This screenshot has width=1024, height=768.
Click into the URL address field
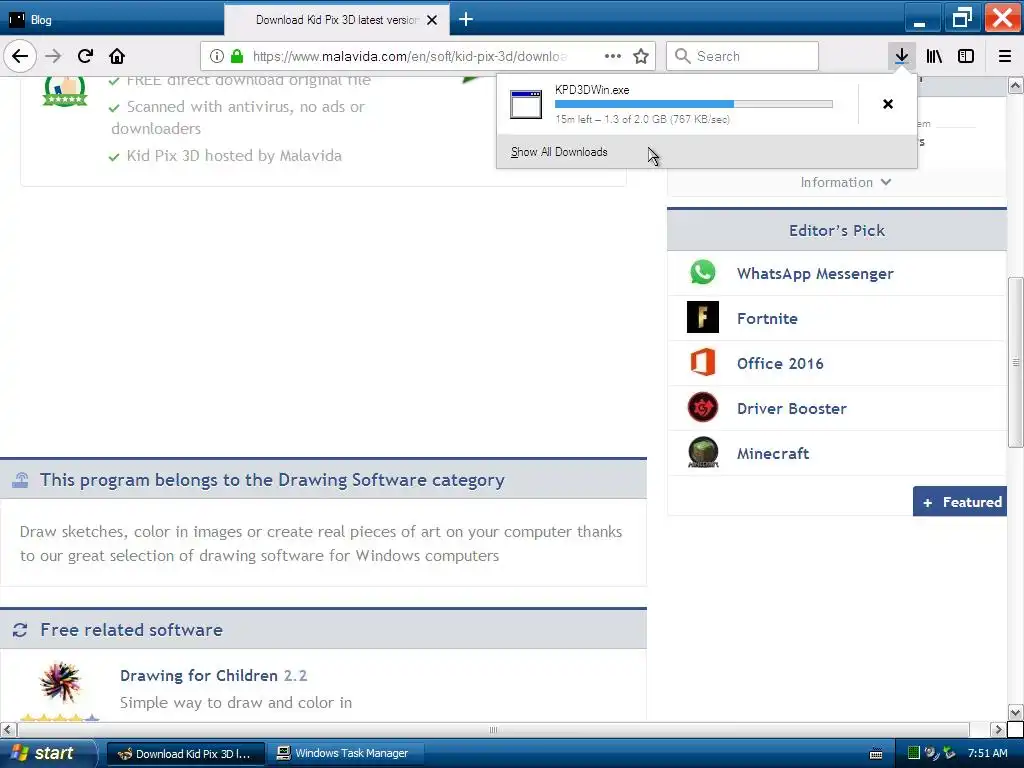[410, 56]
